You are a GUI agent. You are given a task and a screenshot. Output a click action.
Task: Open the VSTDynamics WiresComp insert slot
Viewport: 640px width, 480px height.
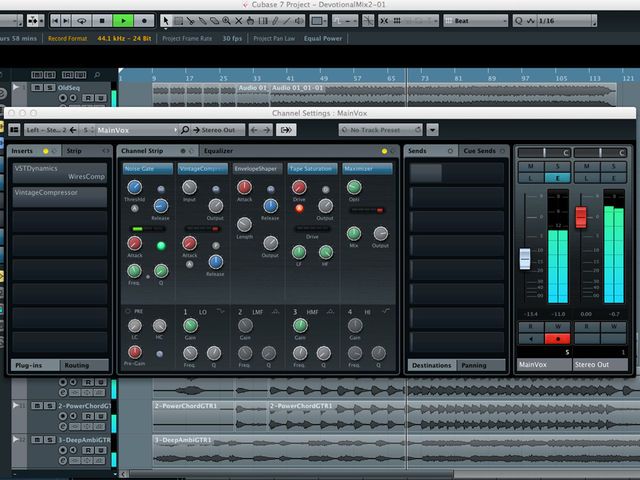click(x=60, y=173)
